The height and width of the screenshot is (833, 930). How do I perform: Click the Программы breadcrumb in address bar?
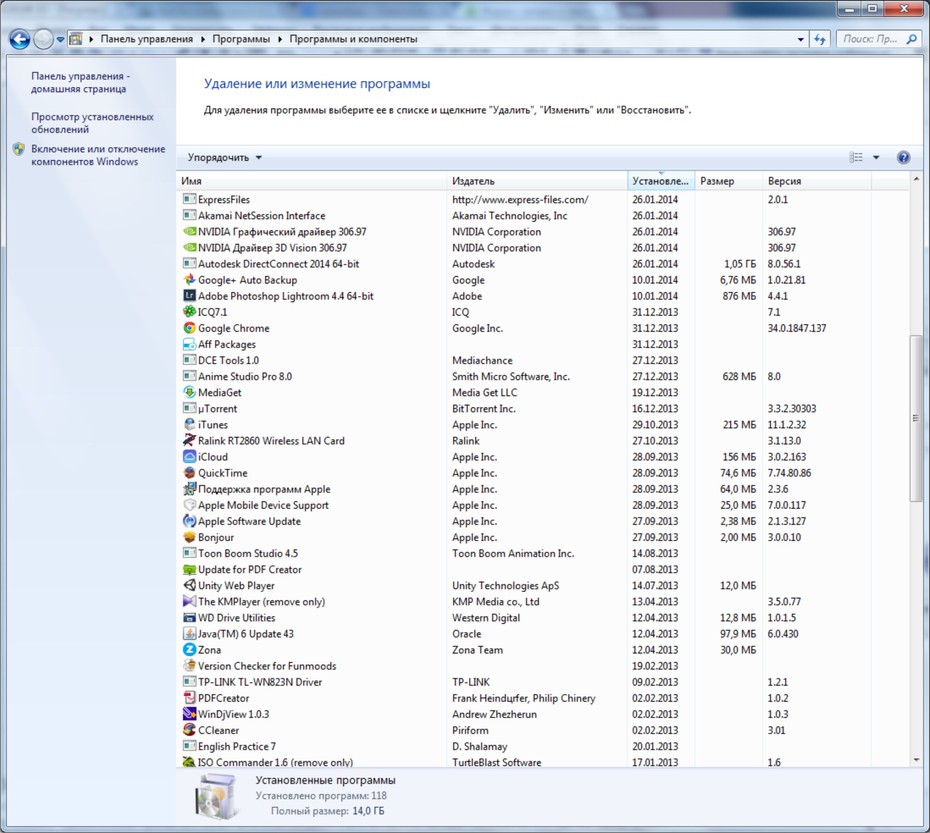(241, 39)
